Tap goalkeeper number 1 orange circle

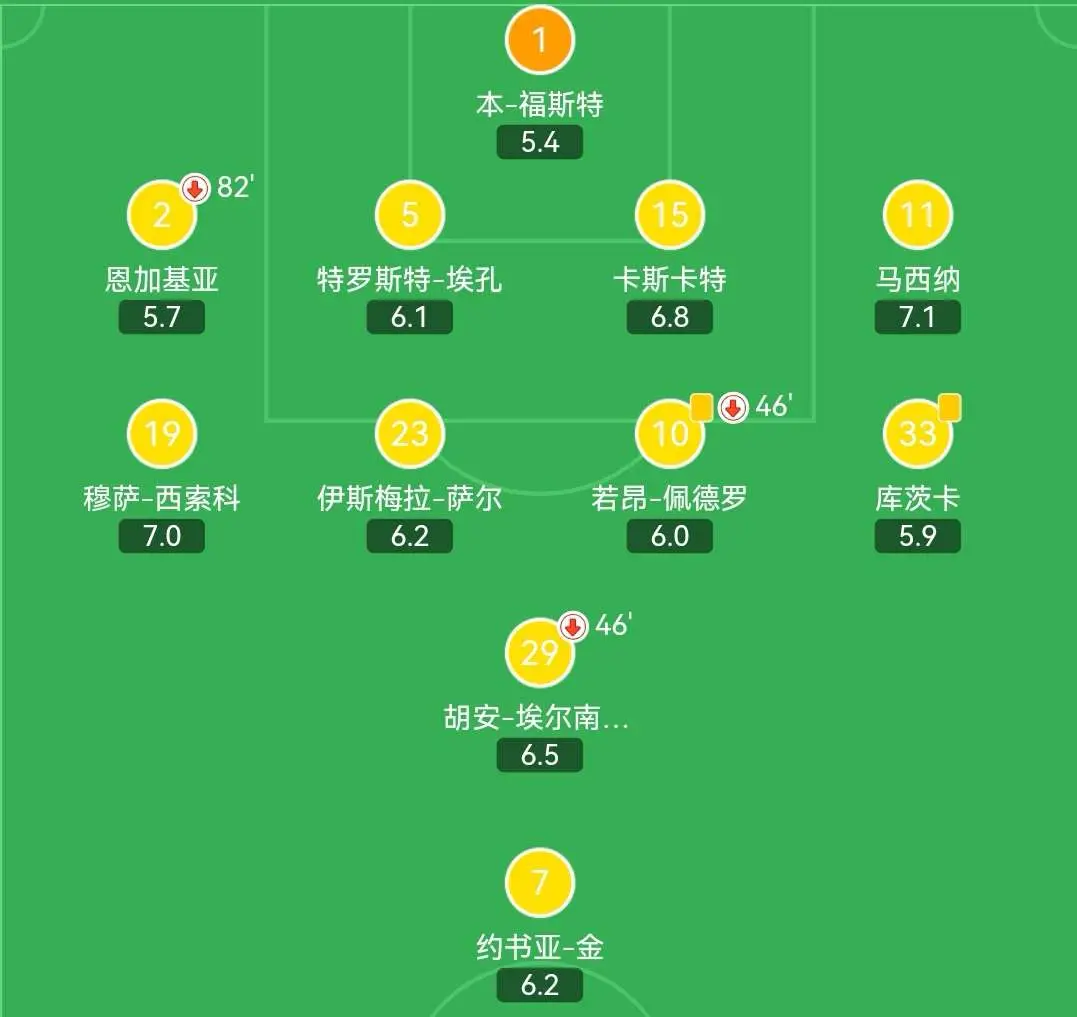point(539,40)
